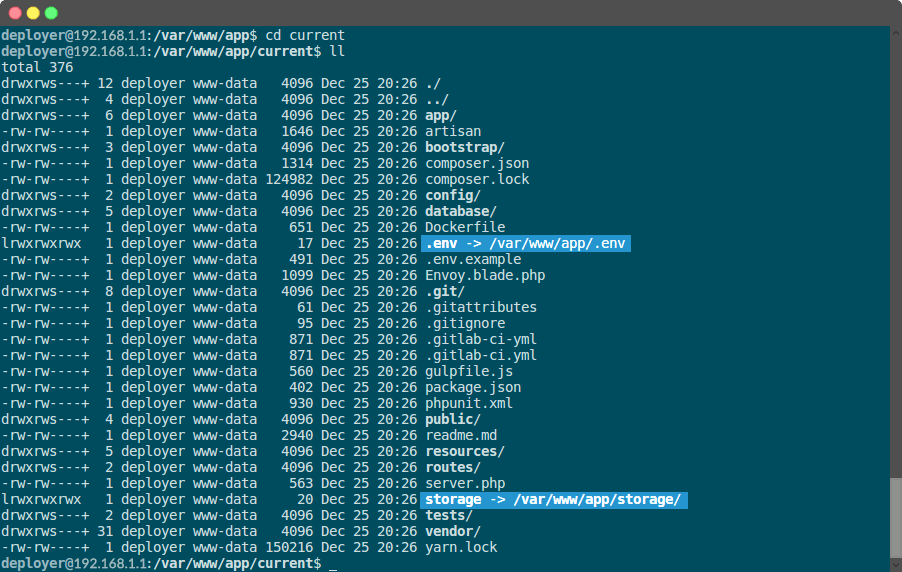Click the highlighted .env symlink entry

tap(526, 243)
